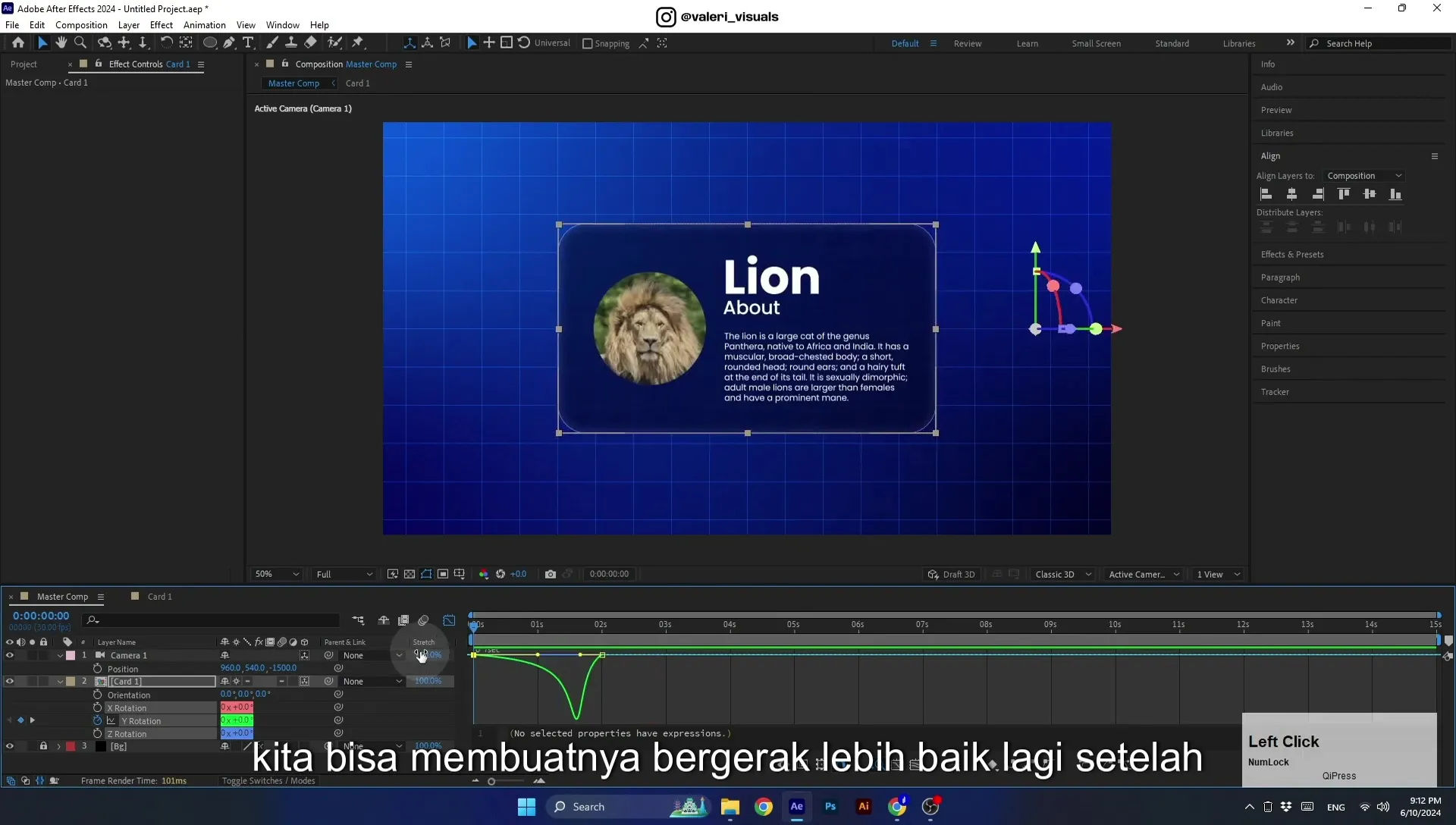
Task: Toggle Draft 3D mode
Action: click(x=952, y=574)
